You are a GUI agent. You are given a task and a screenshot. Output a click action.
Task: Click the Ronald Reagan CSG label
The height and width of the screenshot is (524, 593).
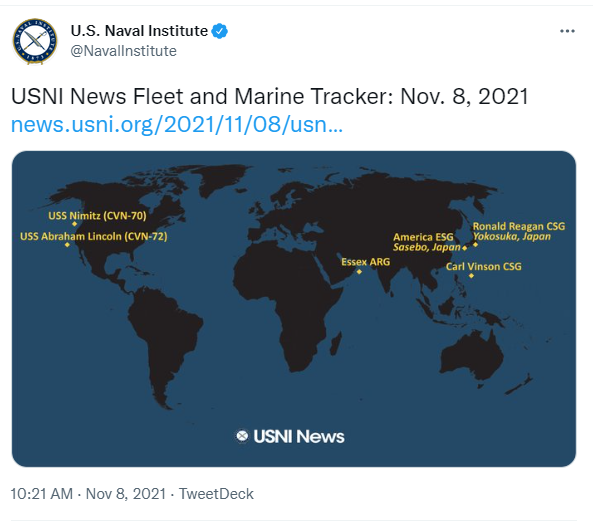[x=519, y=226]
